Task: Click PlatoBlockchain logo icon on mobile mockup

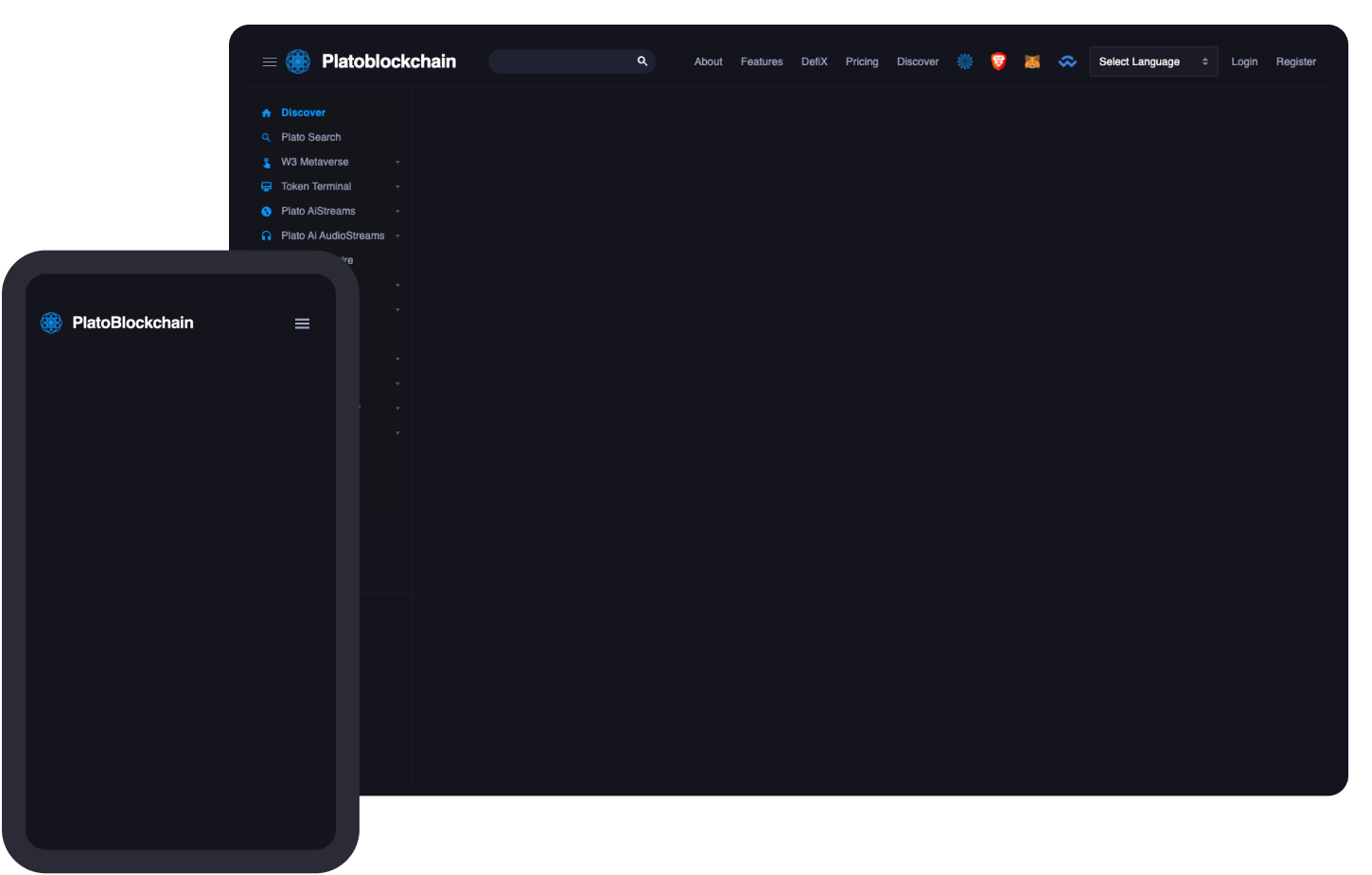Action: [x=51, y=323]
